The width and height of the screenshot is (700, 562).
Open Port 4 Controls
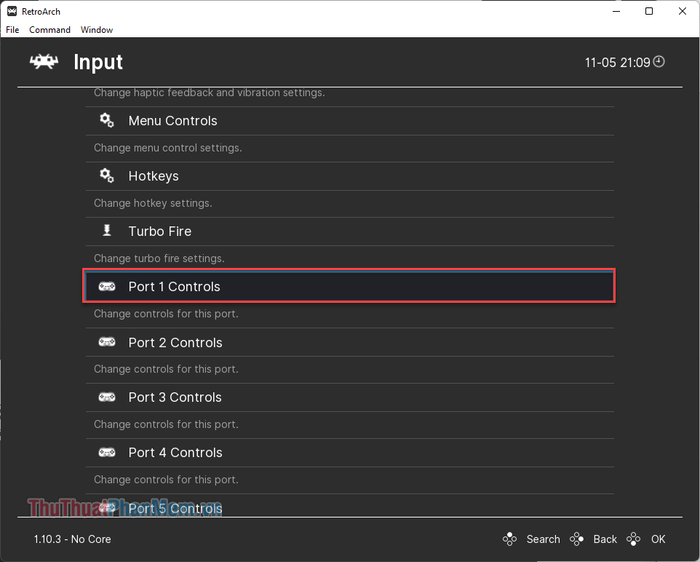(x=350, y=453)
